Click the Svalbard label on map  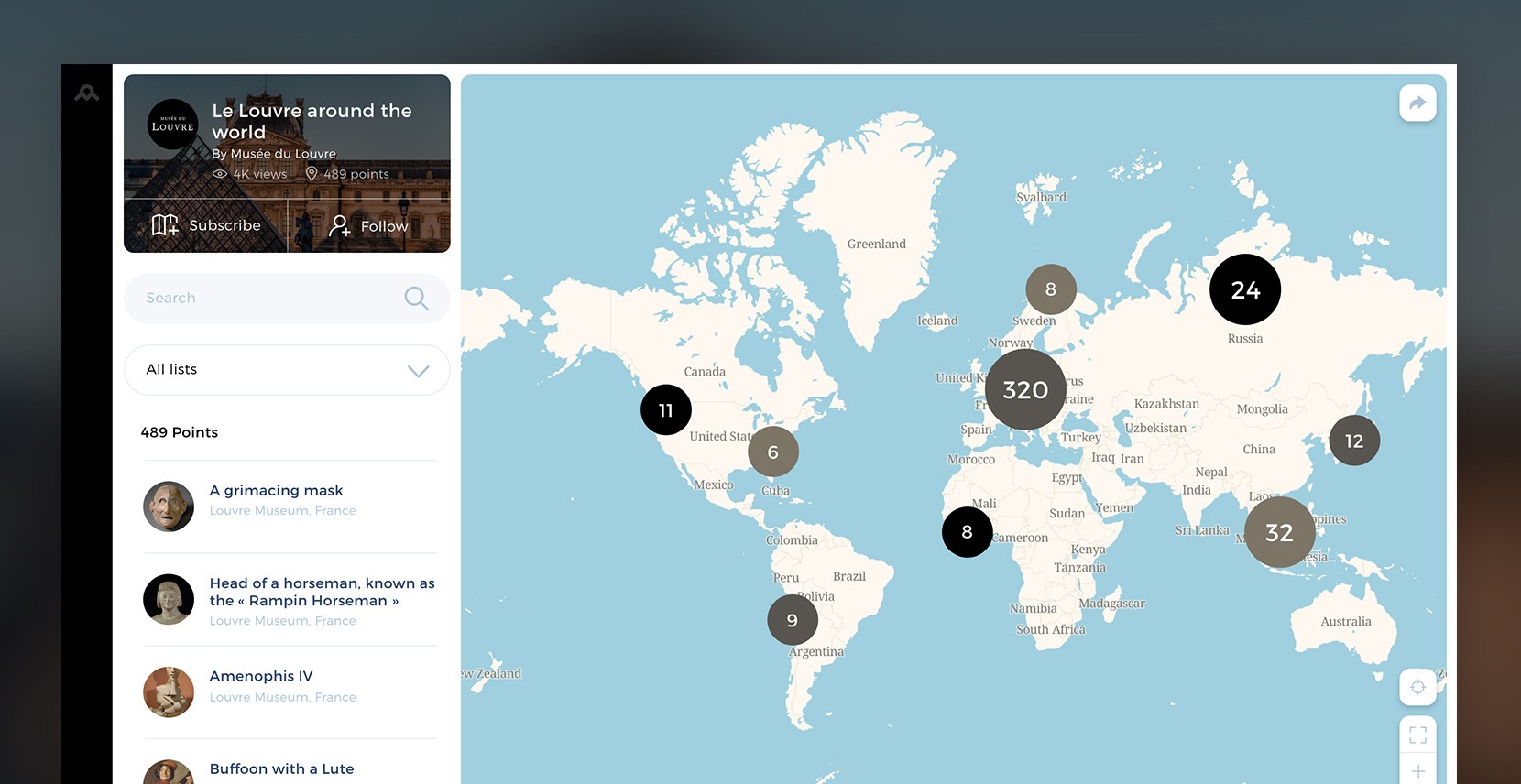click(x=1042, y=197)
